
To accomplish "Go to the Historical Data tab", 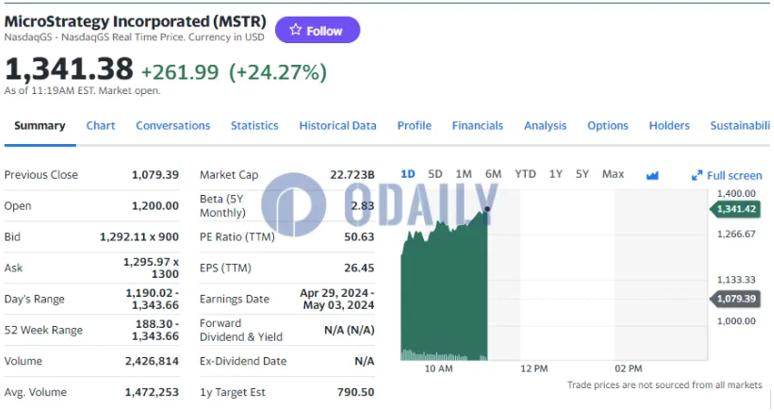I will tap(338, 126).
